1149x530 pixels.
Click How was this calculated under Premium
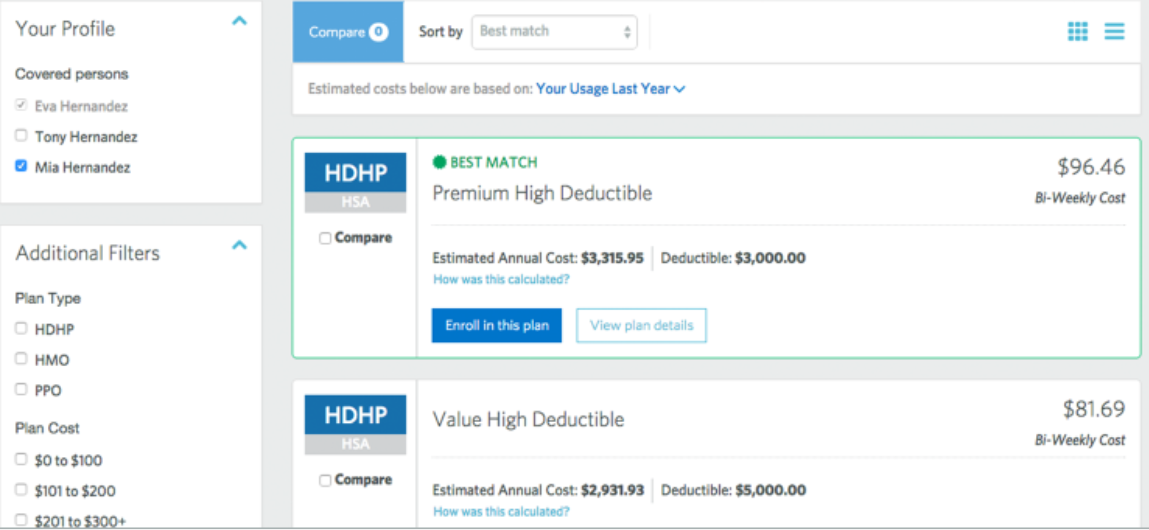[x=501, y=280]
